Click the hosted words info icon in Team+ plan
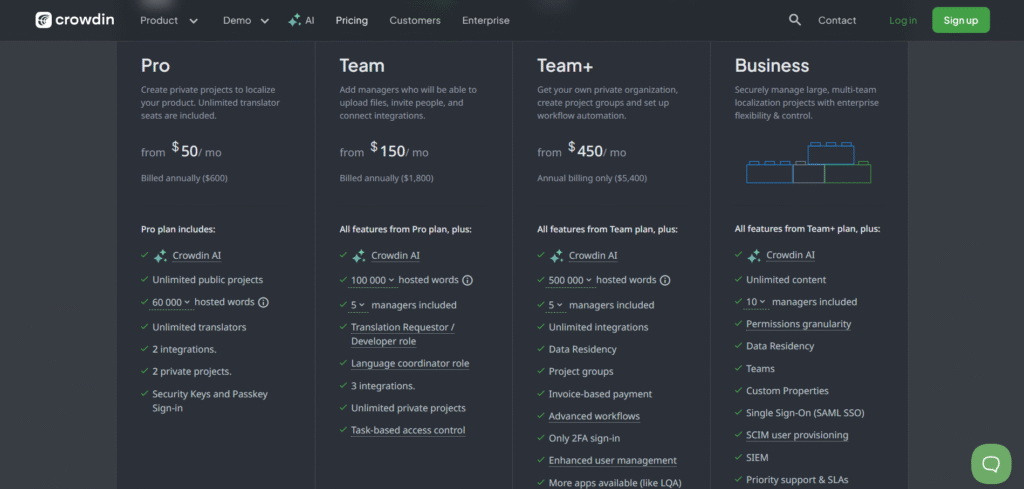1024x489 pixels. coord(665,280)
